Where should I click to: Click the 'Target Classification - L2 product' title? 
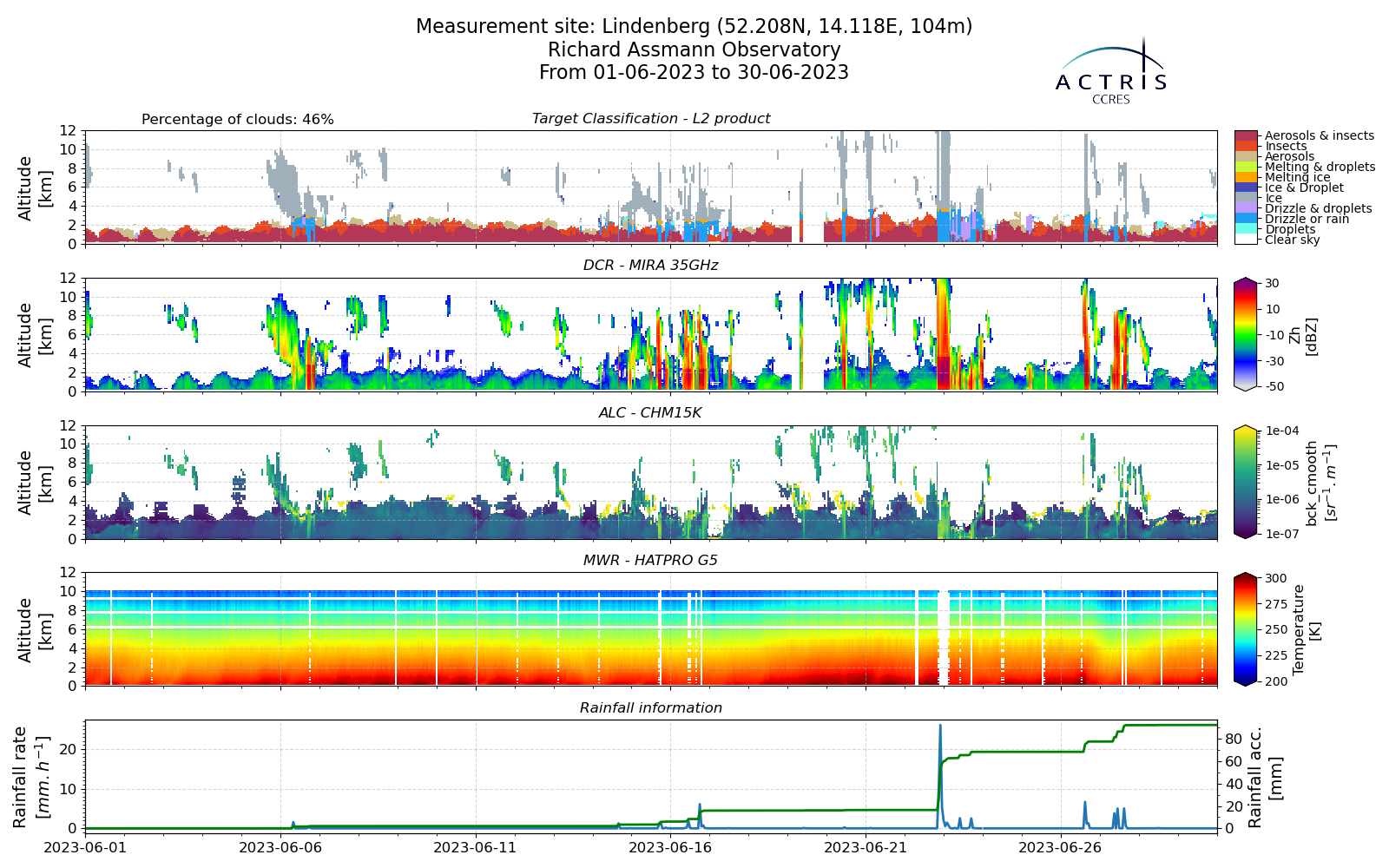651,119
